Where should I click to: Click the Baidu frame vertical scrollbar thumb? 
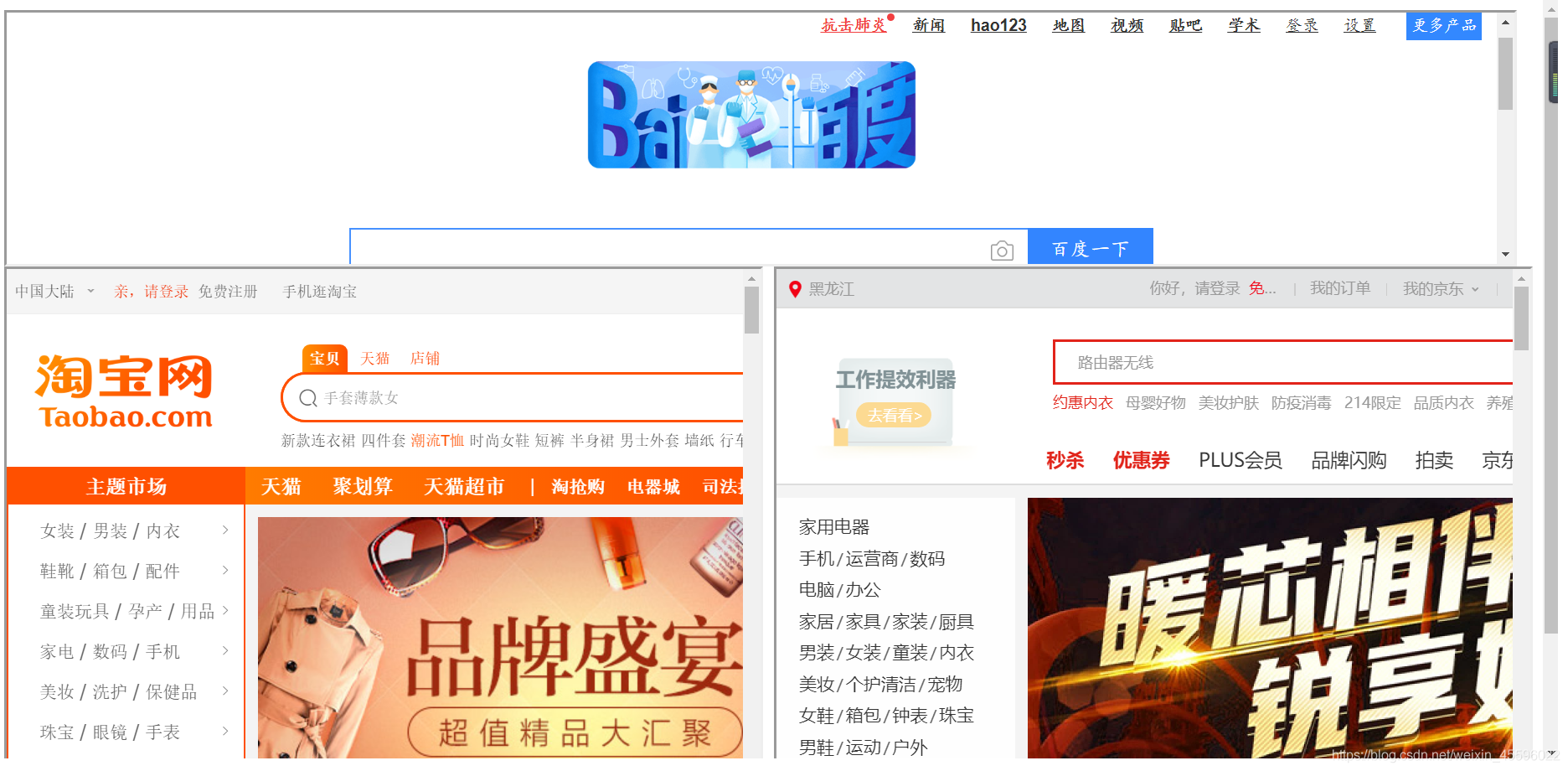pos(1505,74)
